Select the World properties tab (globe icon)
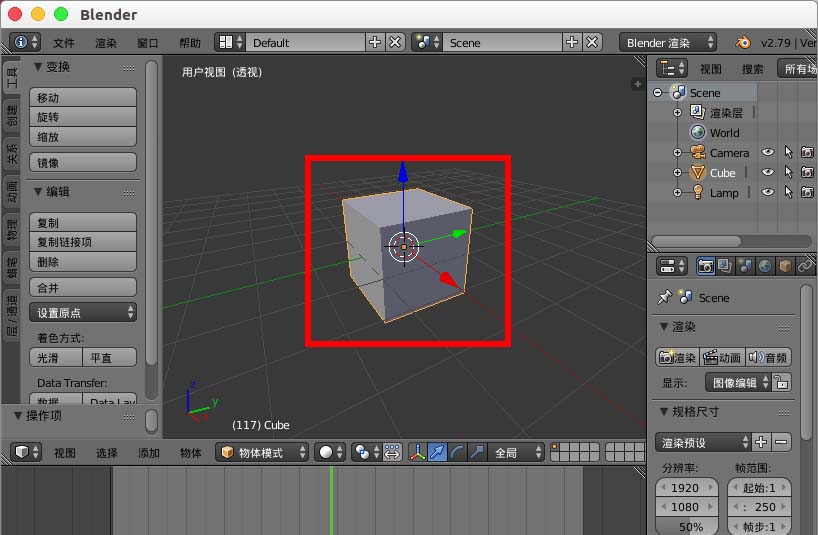The width and height of the screenshot is (818, 535). tap(765, 266)
